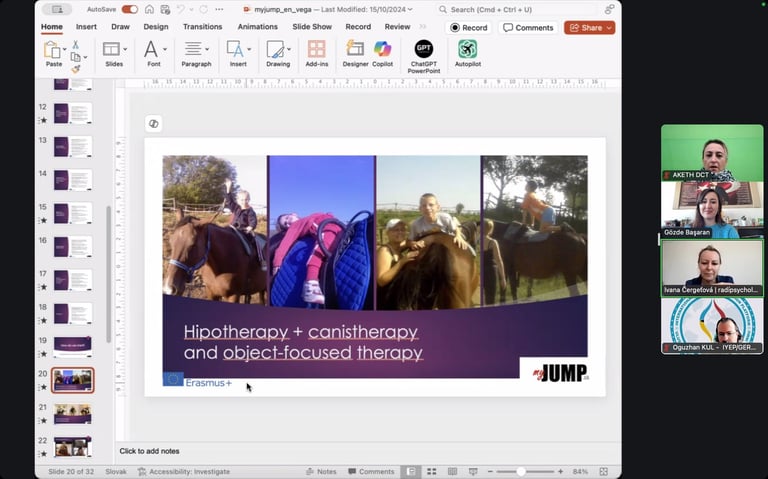Toggle Normal view button in status bar
Screen dimensions: 768x479
pyautogui.click(x=410, y=471)
